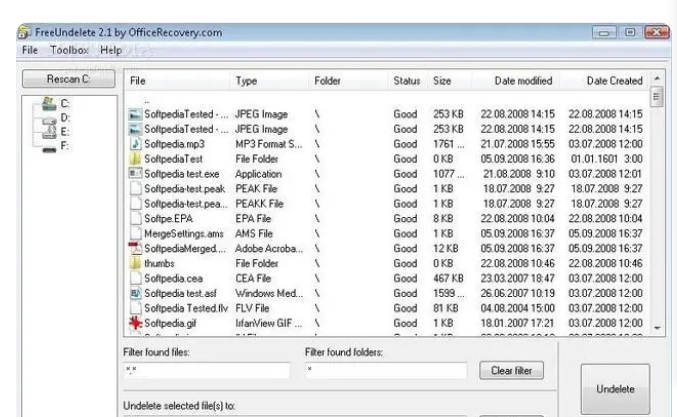677x417 pixels.
Task: Click the Rescan C: button
Action: pos(69,79)
